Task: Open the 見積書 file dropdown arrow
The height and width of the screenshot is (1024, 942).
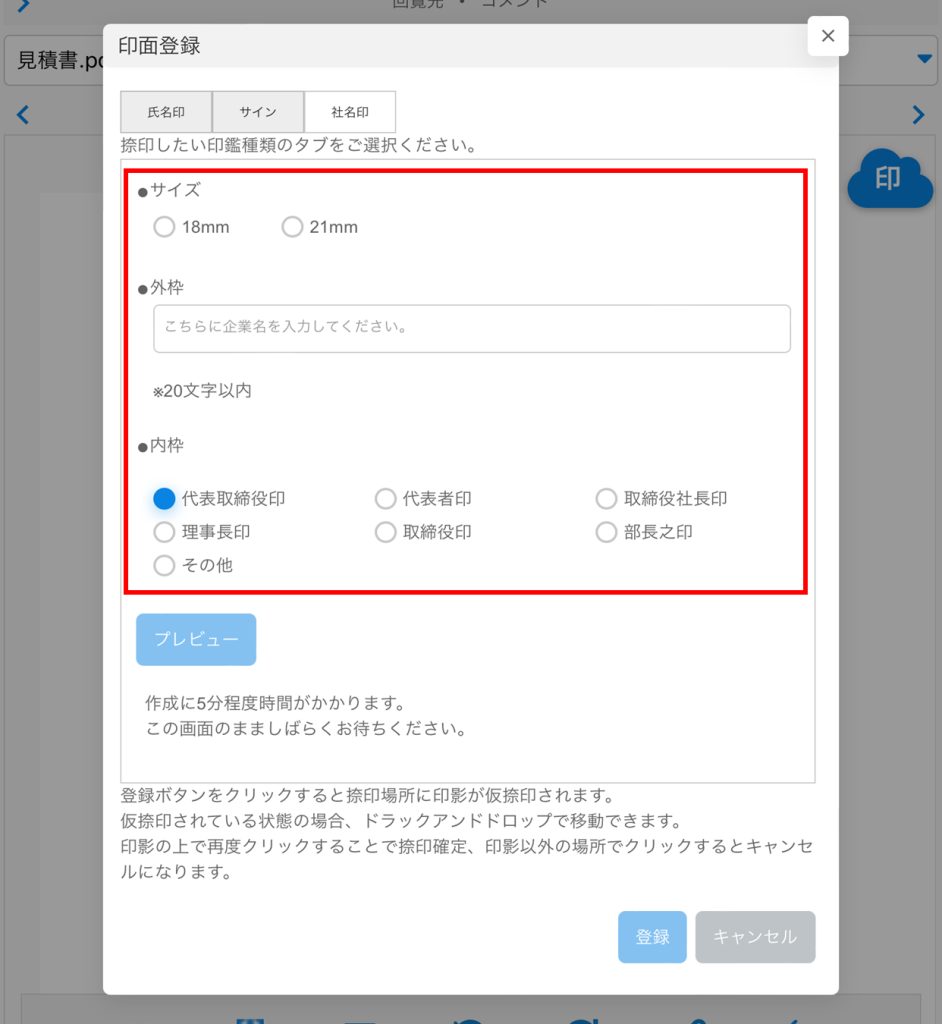Action: coord(924,60)
